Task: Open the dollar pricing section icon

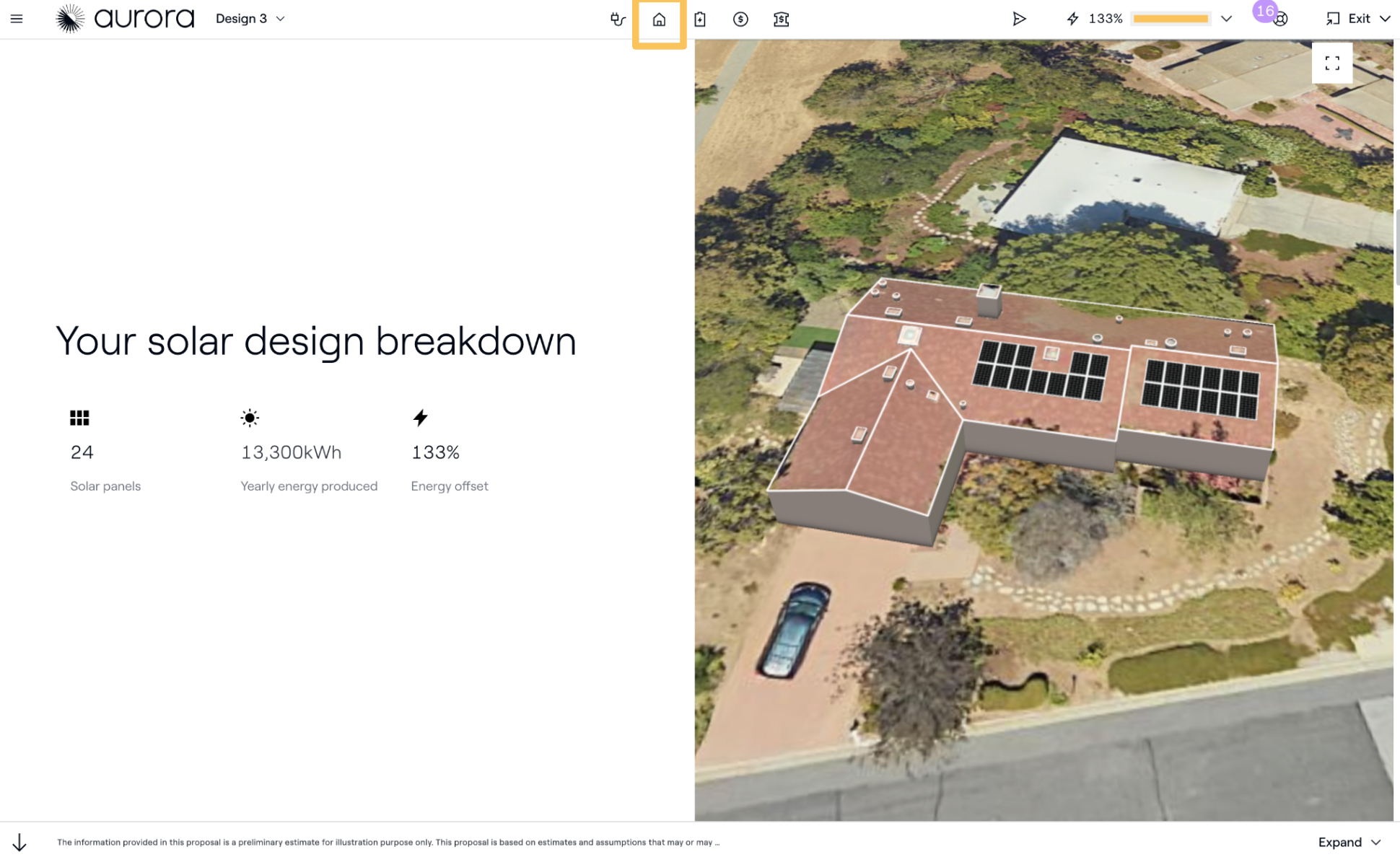Action: (x=740, y=19)
